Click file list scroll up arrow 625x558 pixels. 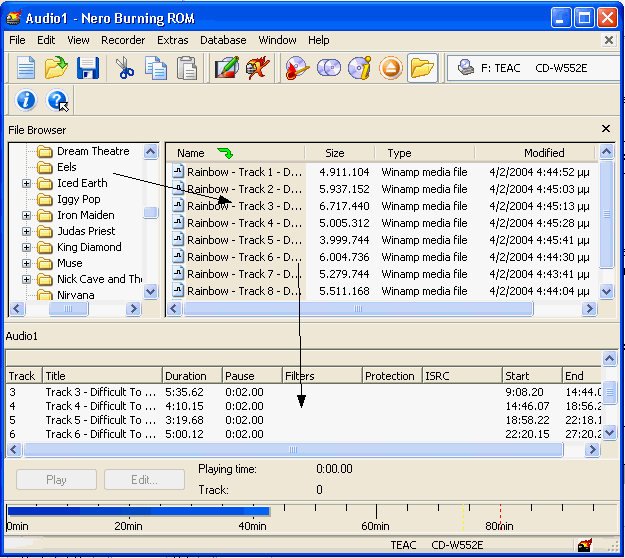pos(606,151)
